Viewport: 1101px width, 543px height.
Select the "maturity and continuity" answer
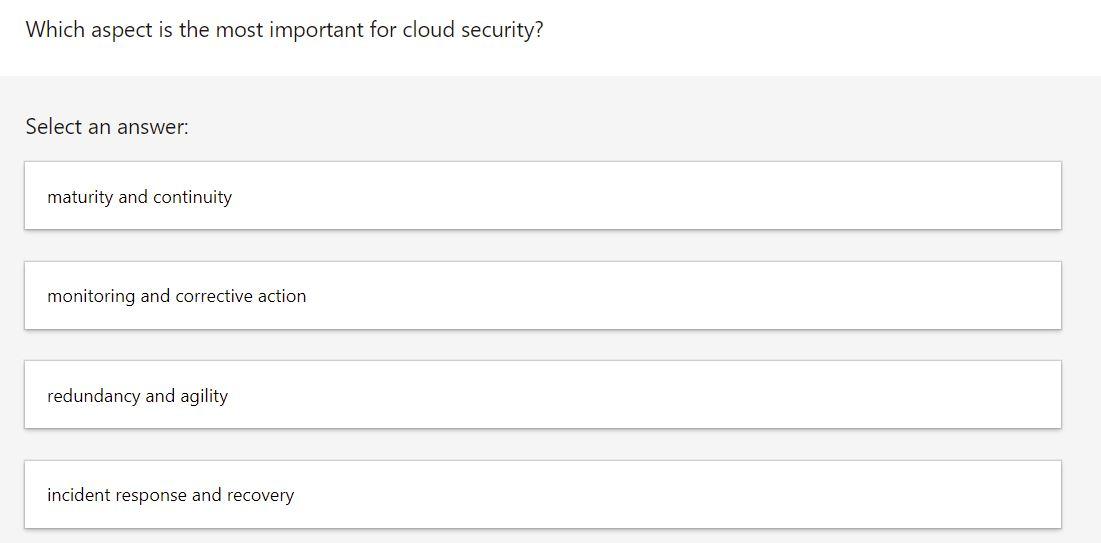point(139,197)
